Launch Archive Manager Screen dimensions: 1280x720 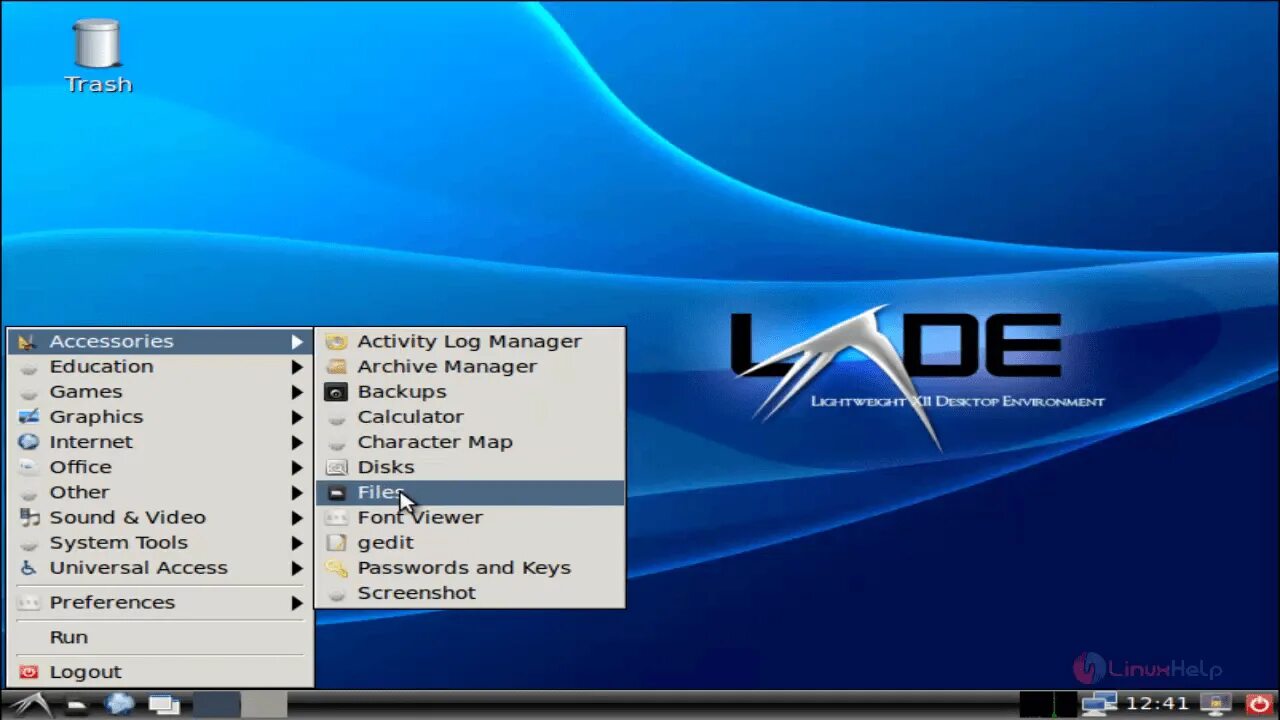pyautogui.click(x=470, y=366)
